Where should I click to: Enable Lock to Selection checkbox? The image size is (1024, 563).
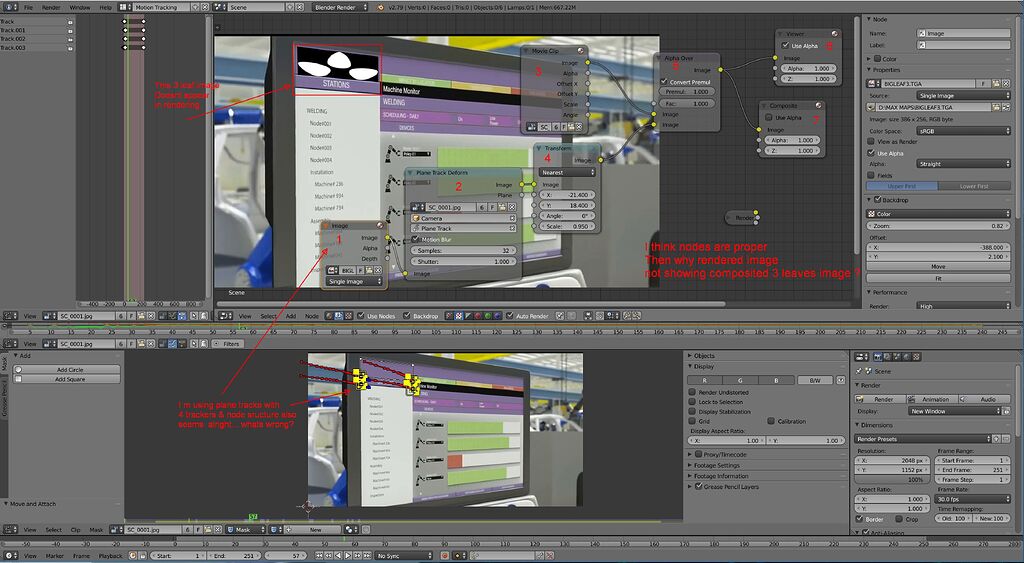[x=692, y=402]
